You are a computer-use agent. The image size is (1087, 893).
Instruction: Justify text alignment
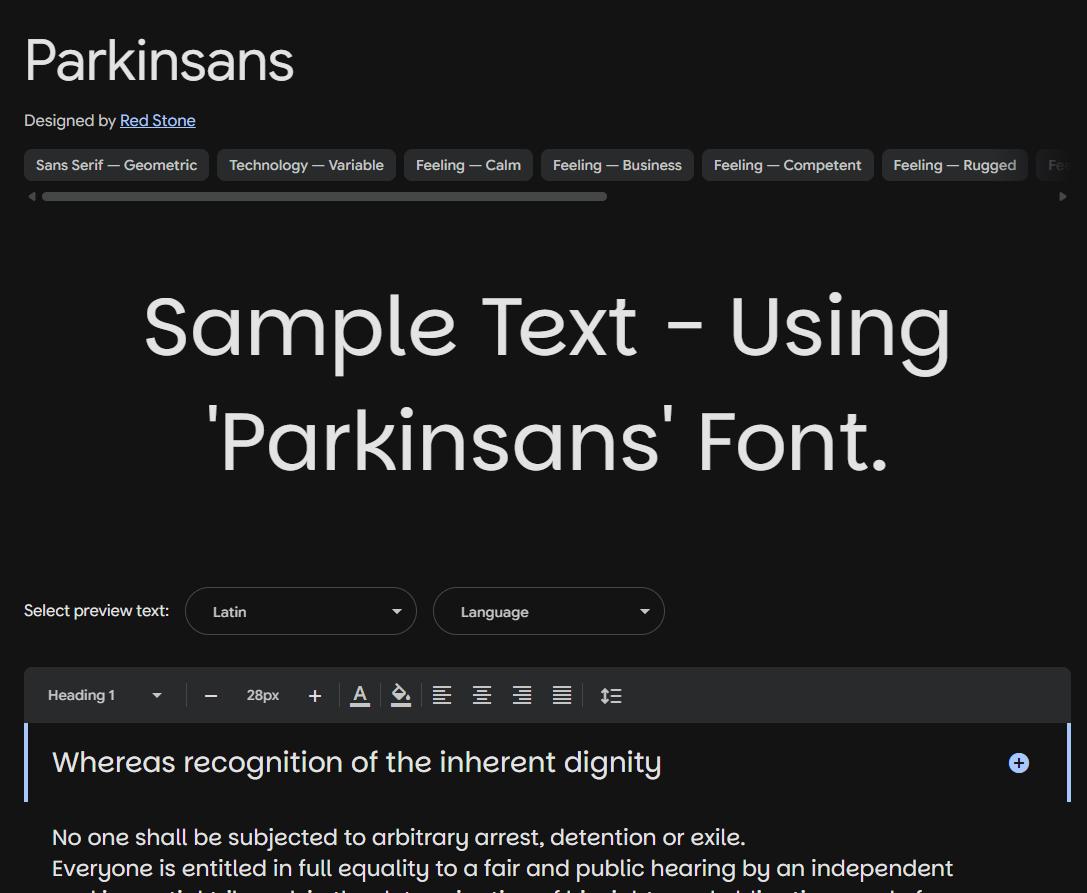click(x=562, y=695)
